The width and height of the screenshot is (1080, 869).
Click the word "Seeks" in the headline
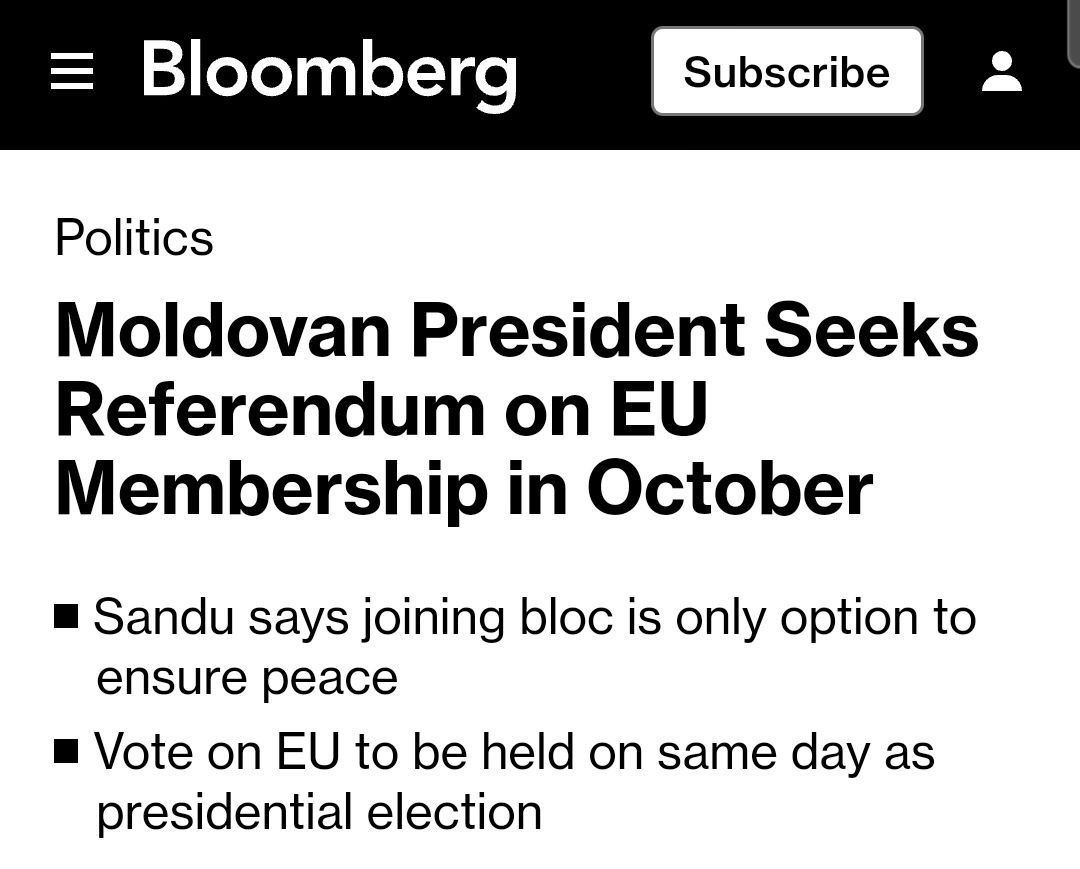pyautogui.click(x=871, y=330)
